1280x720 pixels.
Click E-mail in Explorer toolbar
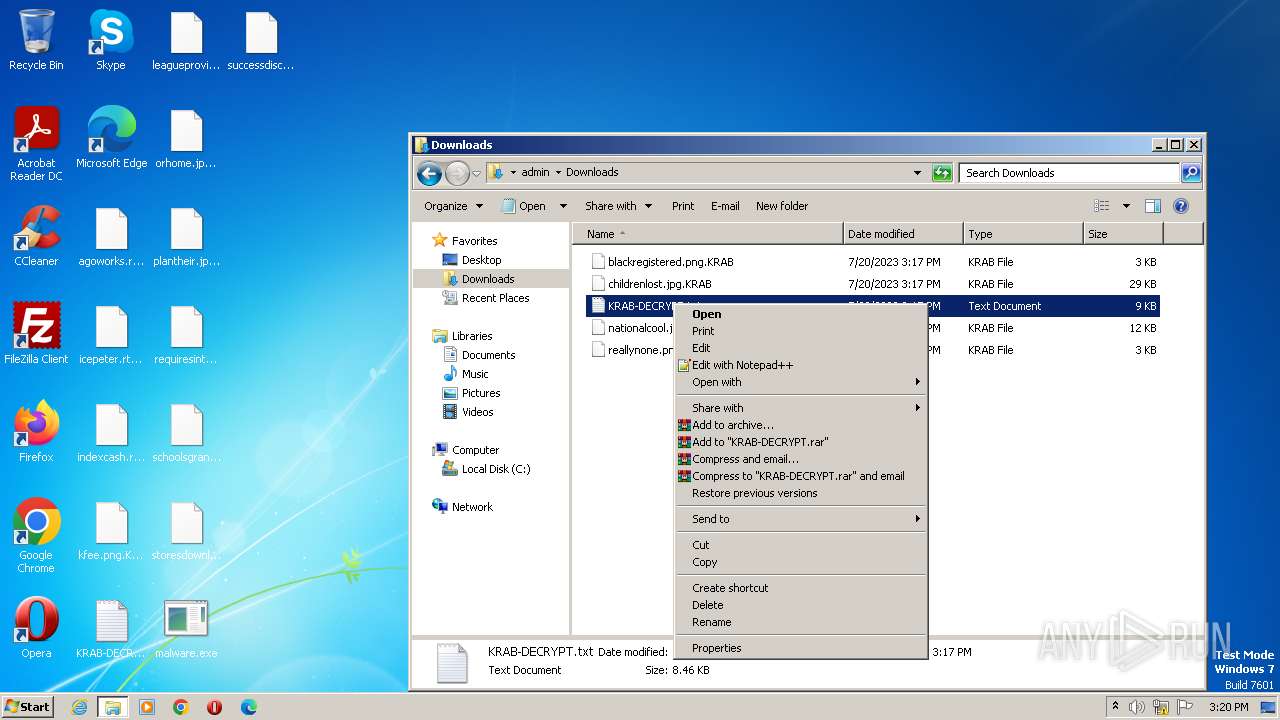(725, 206)
